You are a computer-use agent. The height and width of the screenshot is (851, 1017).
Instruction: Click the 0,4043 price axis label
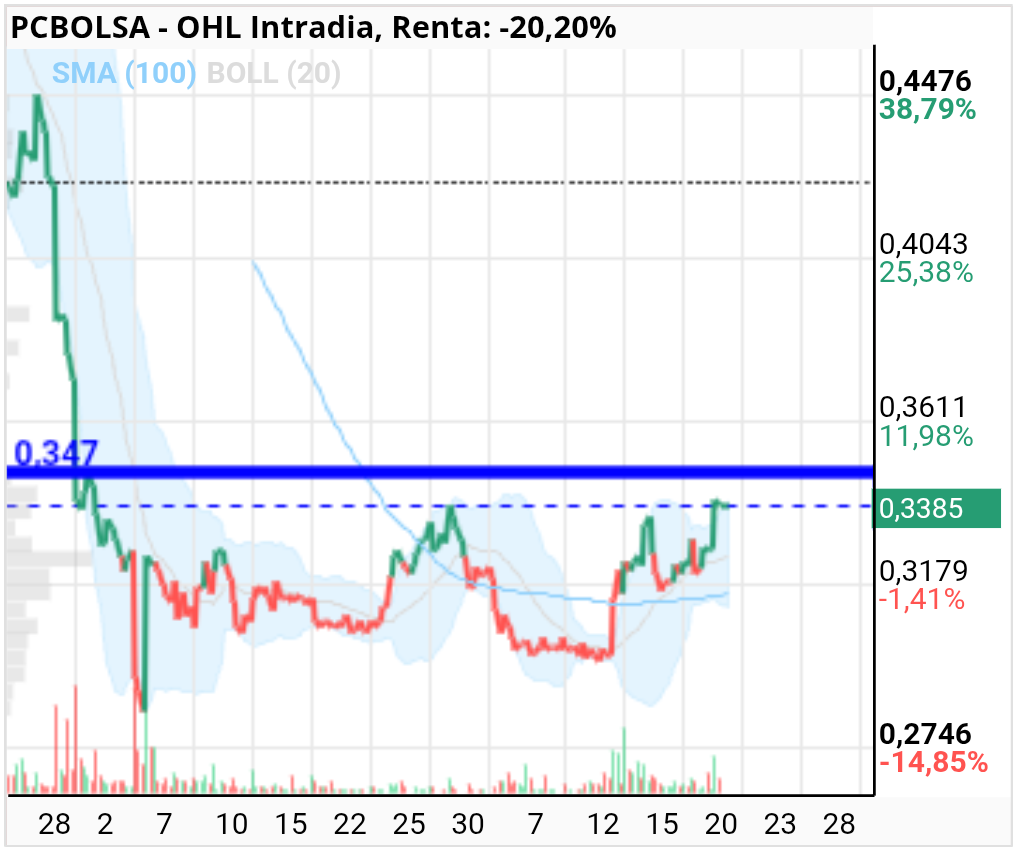[x=923, y=244]
